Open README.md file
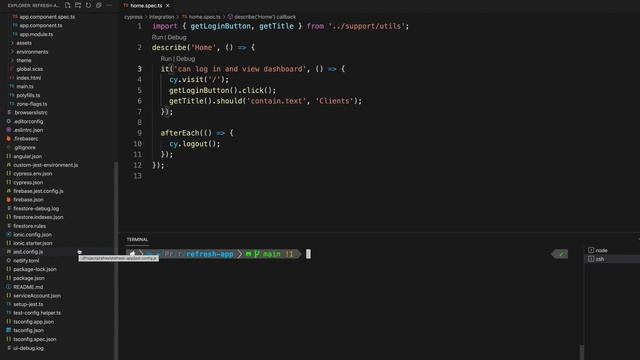This screenshot has width=640, height=360. (x=28, y=287)
